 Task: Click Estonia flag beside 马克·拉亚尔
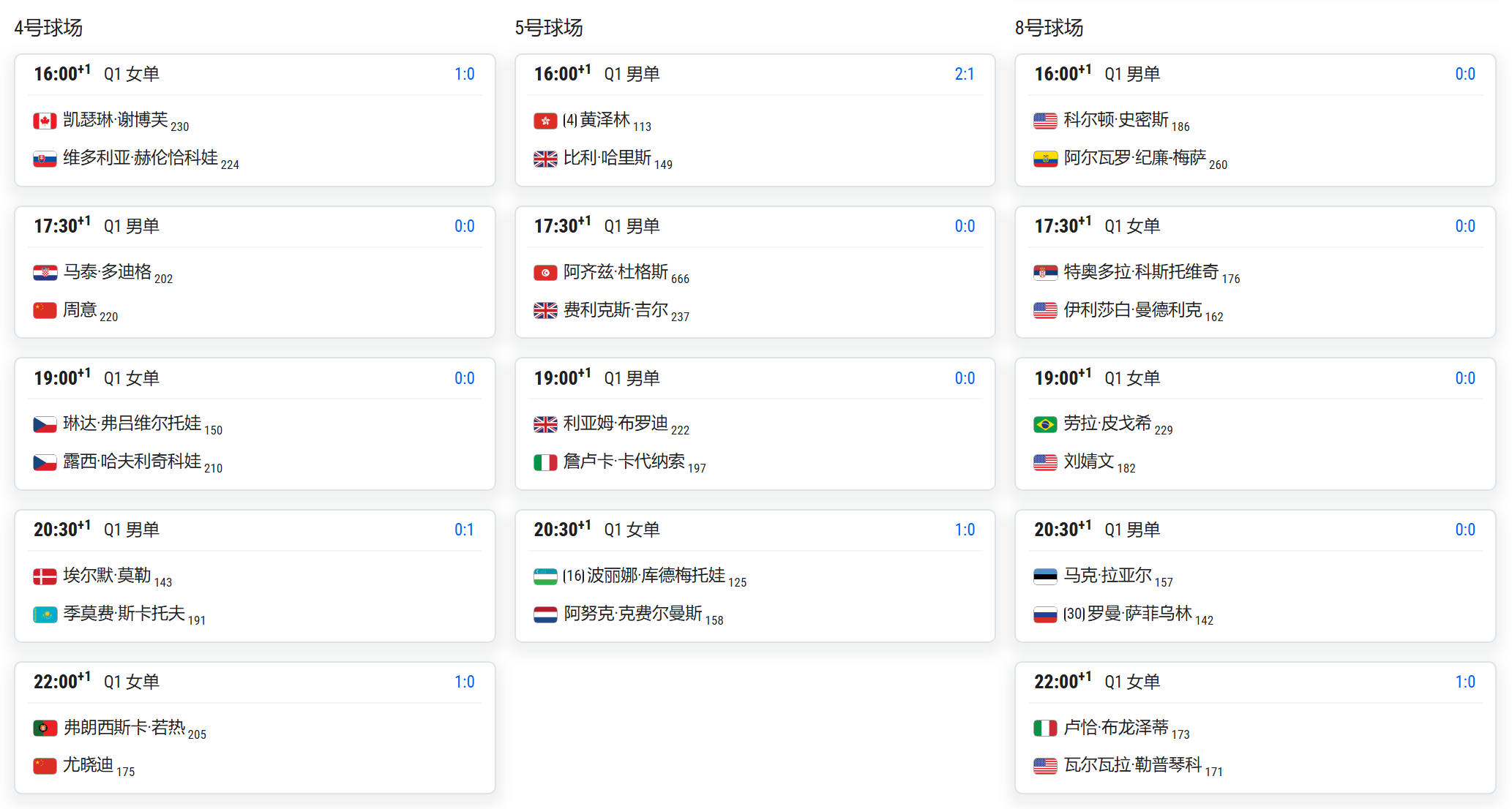[1045, 576]
